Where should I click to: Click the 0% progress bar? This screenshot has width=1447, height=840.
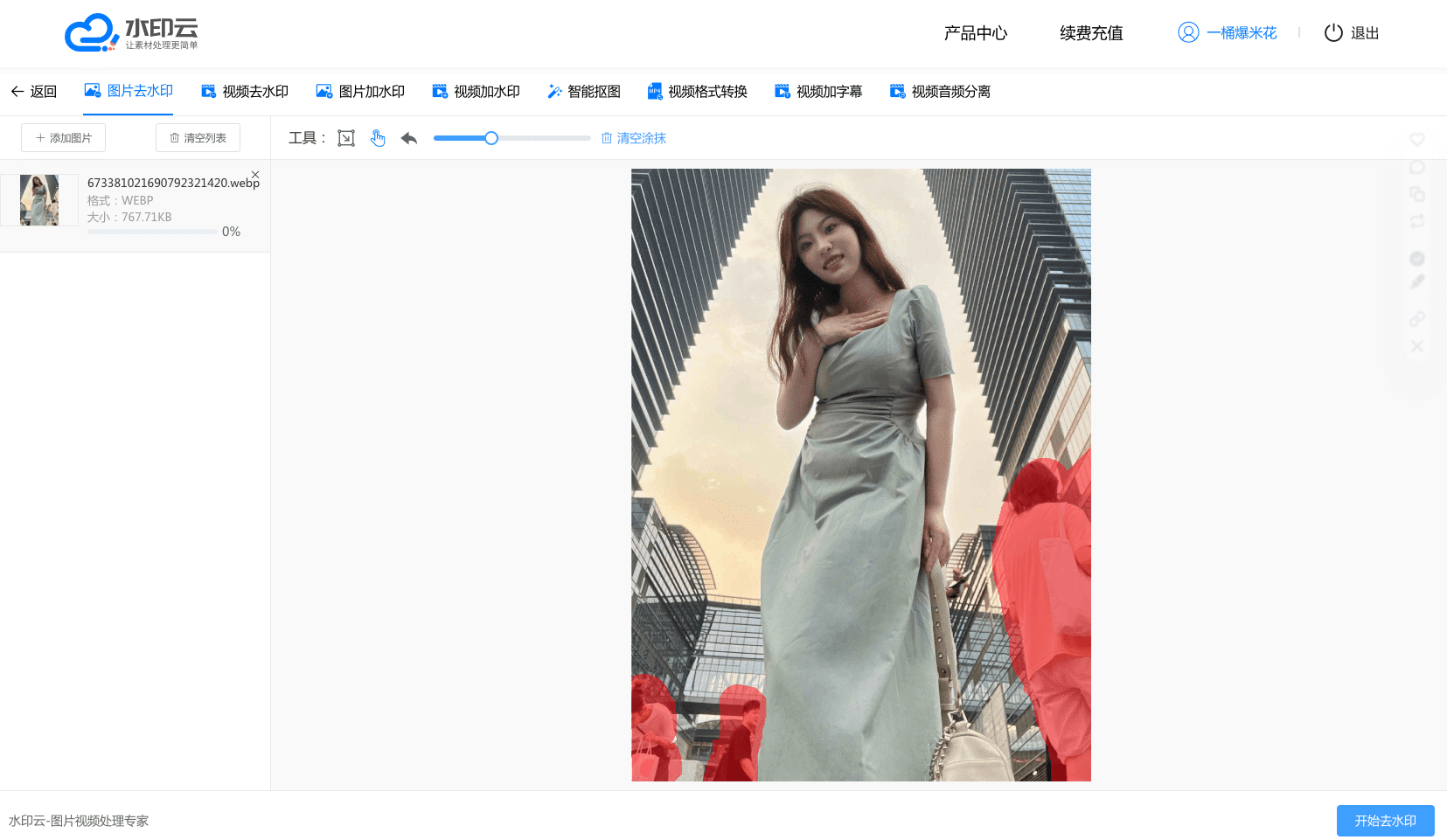click(152, 232)
